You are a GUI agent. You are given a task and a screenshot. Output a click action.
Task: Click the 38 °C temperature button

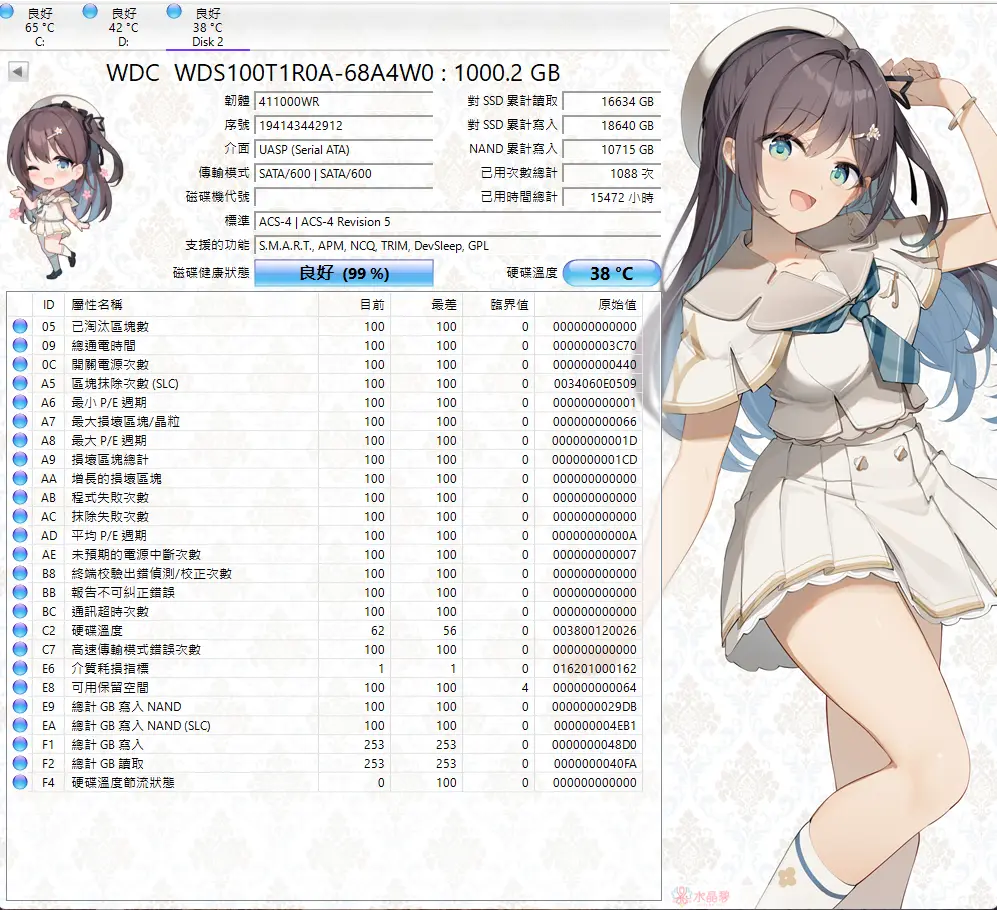tap(611, 273)
